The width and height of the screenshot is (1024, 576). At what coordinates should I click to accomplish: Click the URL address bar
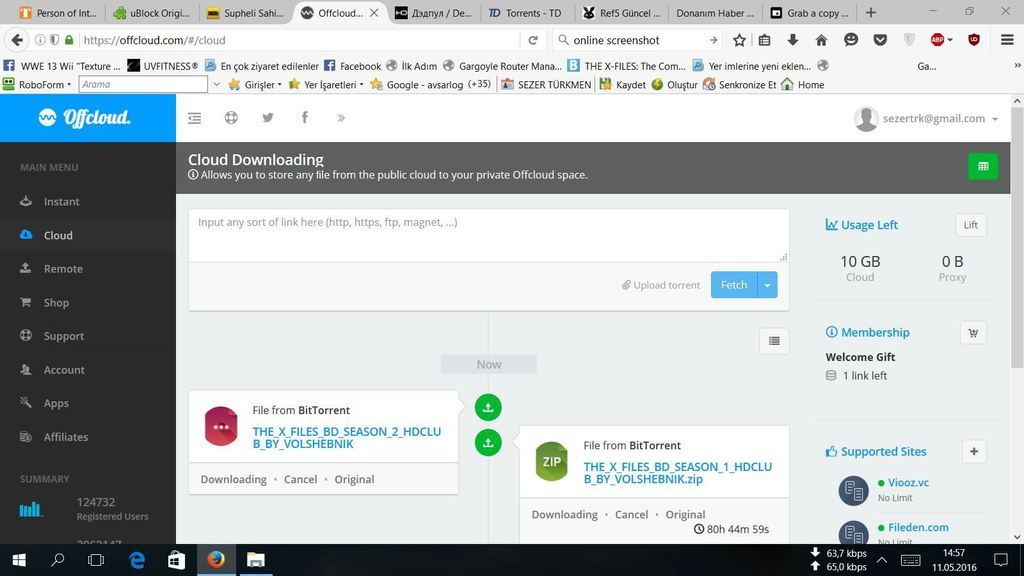[x=300, y=40]
